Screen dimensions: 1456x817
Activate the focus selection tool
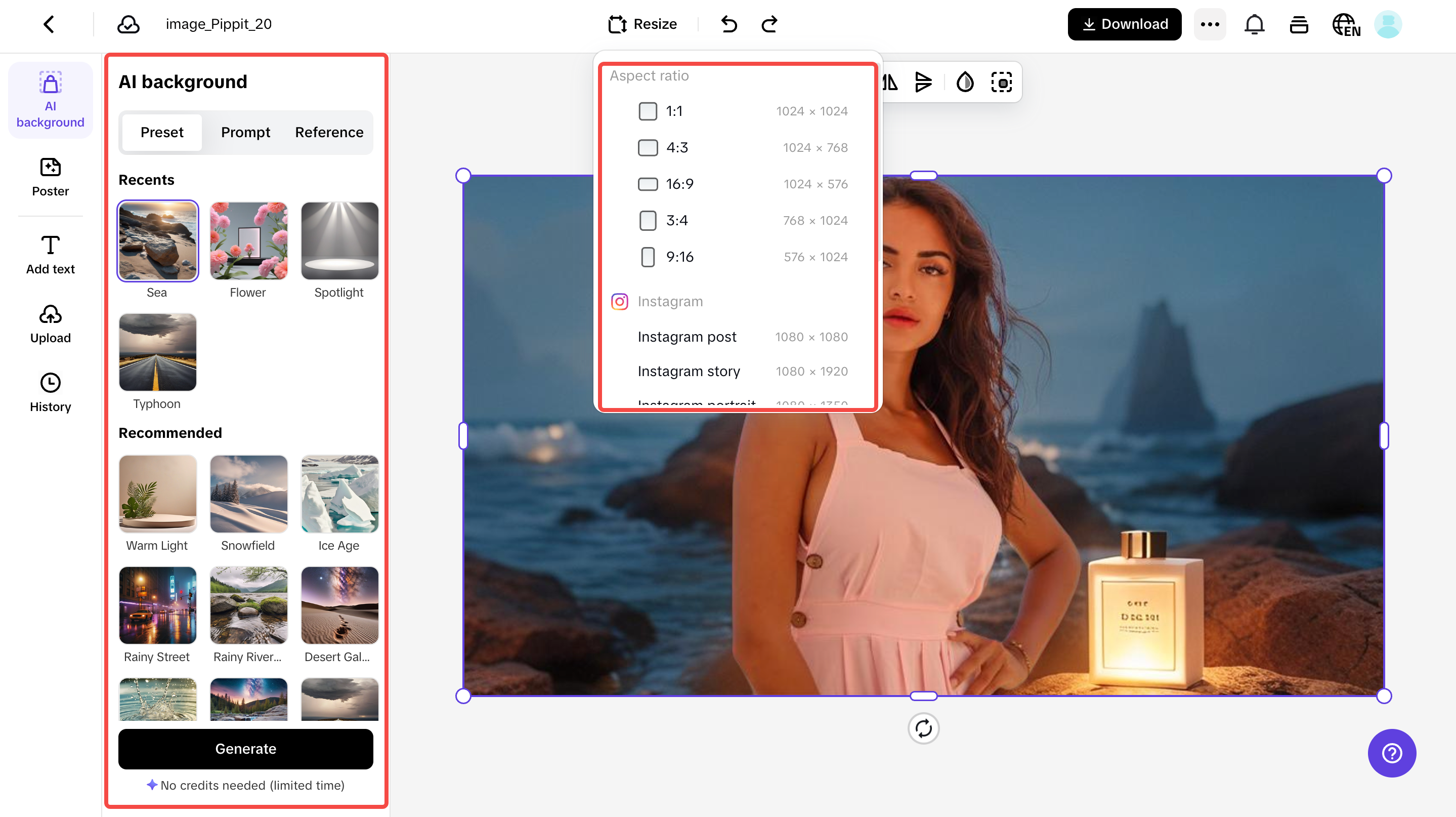(1002, 82)
